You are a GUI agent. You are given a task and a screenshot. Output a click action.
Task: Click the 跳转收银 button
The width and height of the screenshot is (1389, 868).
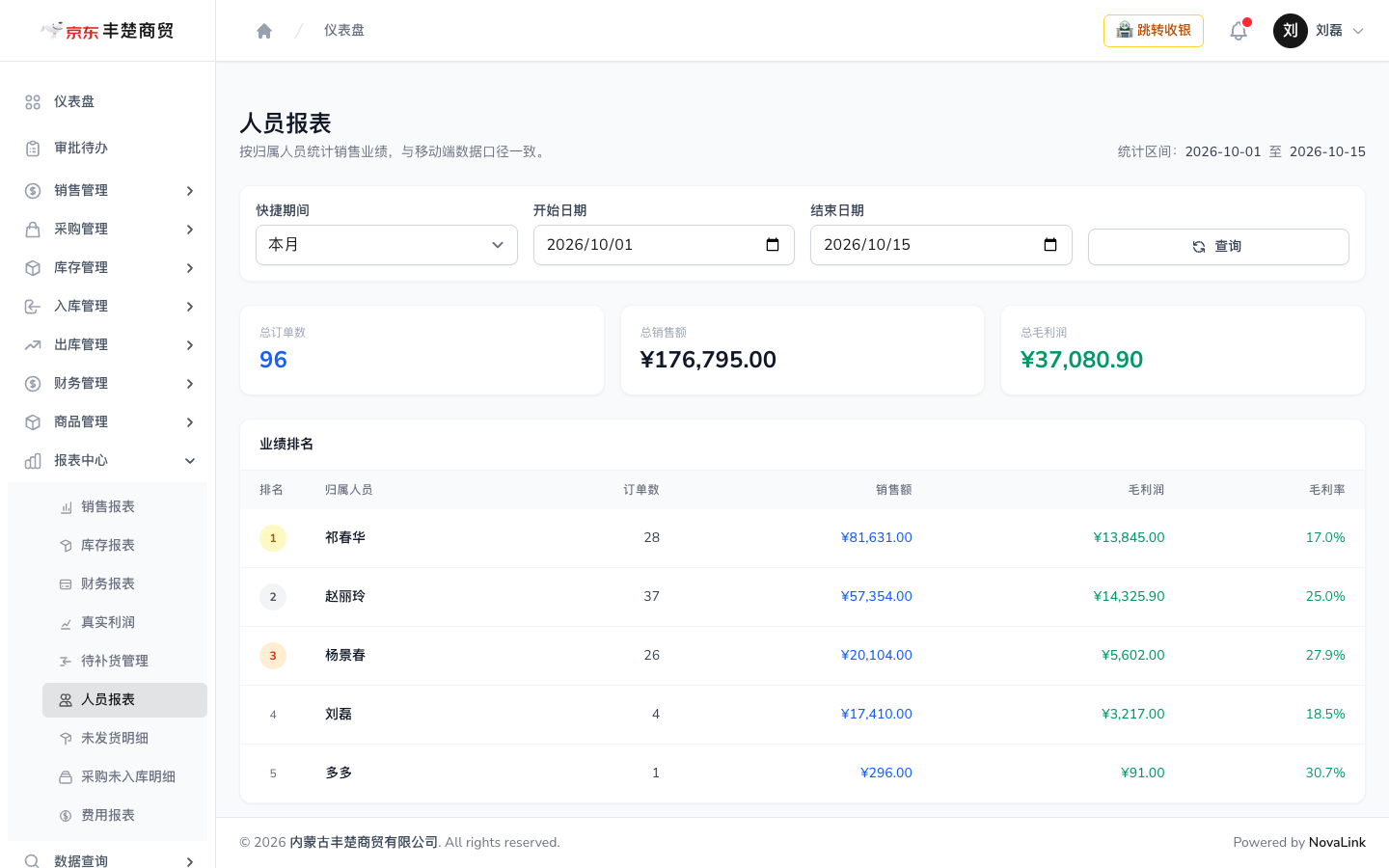1154,31
